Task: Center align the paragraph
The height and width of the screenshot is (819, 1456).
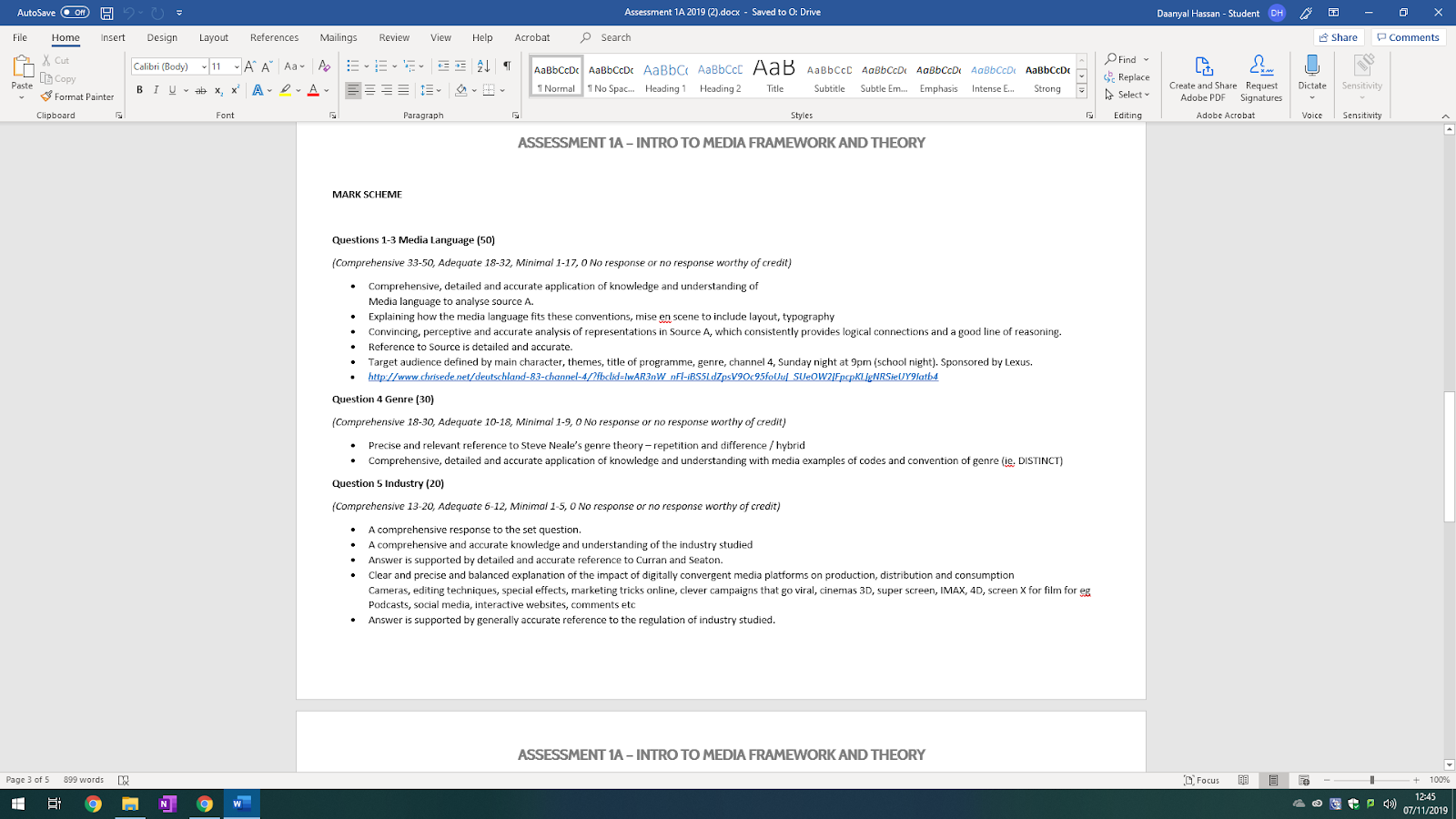Action: 369,90
